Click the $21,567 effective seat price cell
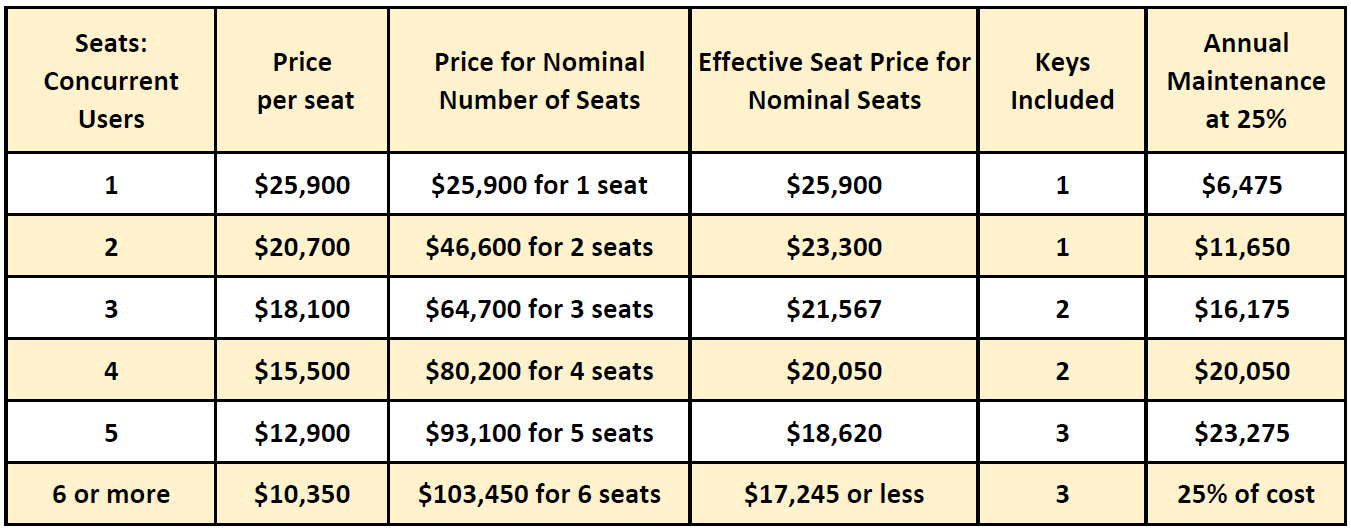The height and width of the screenshot is (528, 1351). pyautogui.click(x=834, y=309)
